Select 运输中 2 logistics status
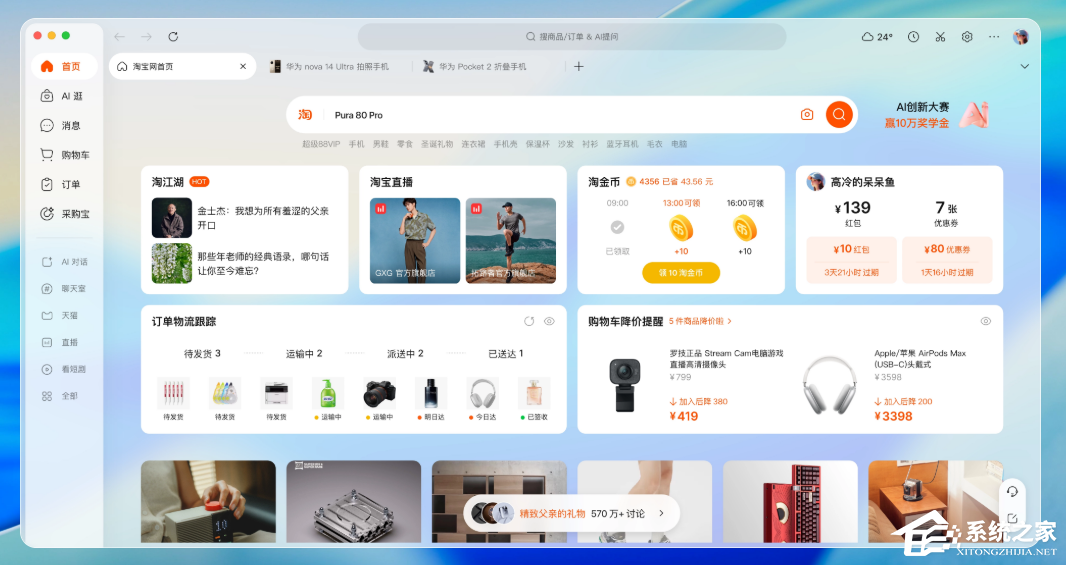Screen dimensions: 1066x565 point(304,354)
